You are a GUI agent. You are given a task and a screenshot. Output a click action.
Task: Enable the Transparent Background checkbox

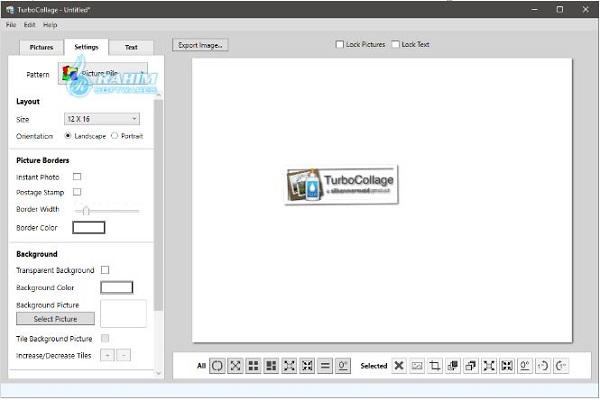click(105, 270)
